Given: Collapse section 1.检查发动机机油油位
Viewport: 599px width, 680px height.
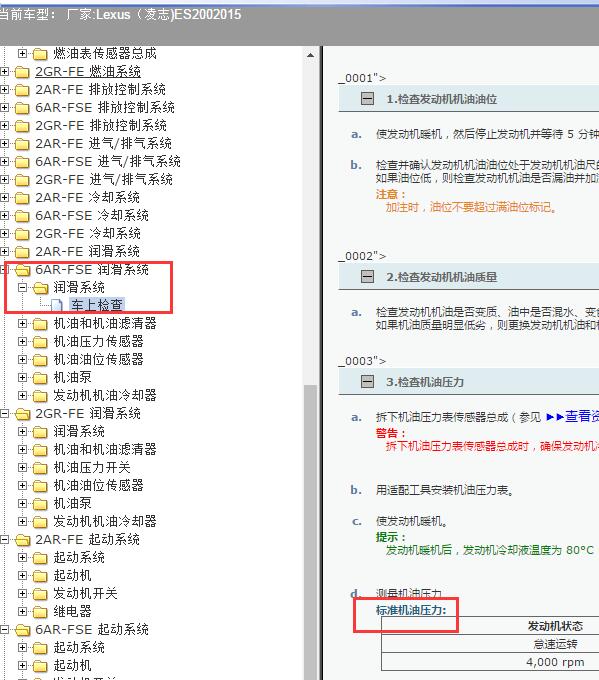Looking at the screenshot, I should (367, 99).
